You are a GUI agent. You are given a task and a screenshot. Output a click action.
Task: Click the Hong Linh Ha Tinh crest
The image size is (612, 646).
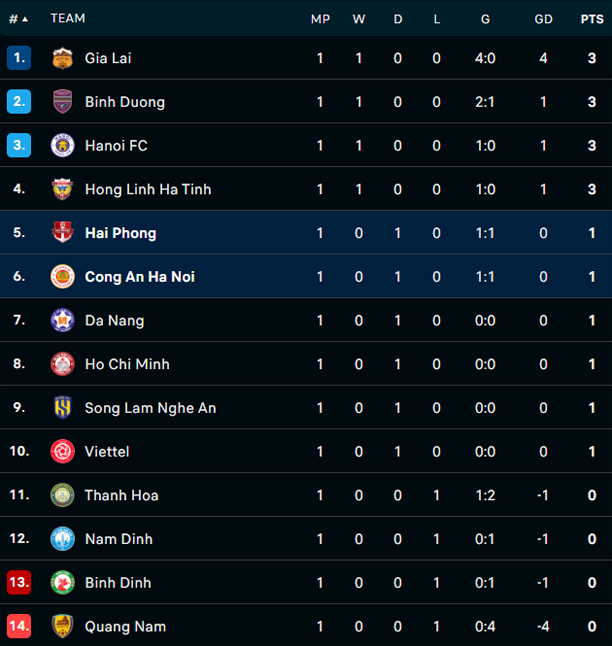(62, 189)
